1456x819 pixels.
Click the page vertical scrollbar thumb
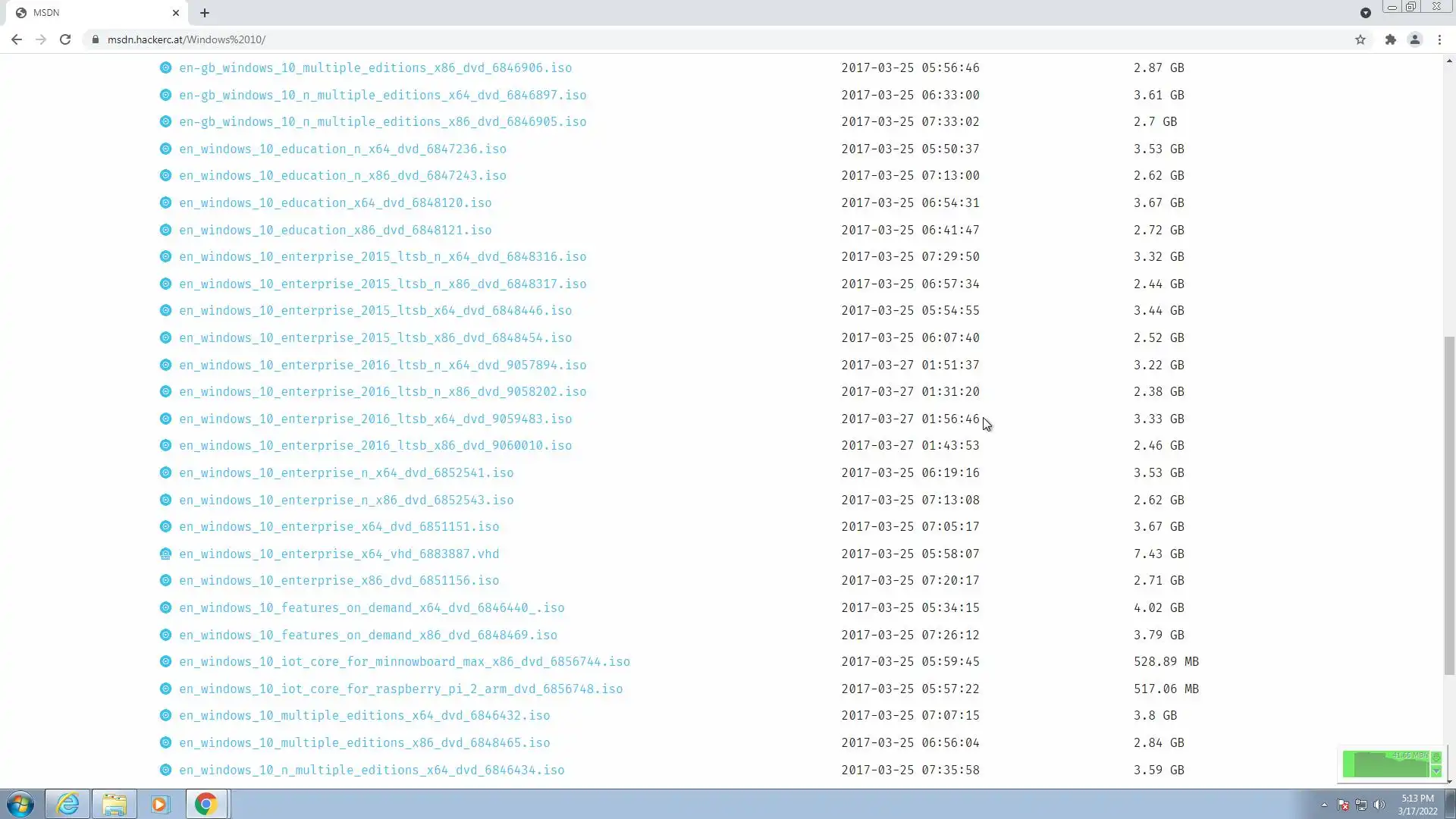(1448, 504)
